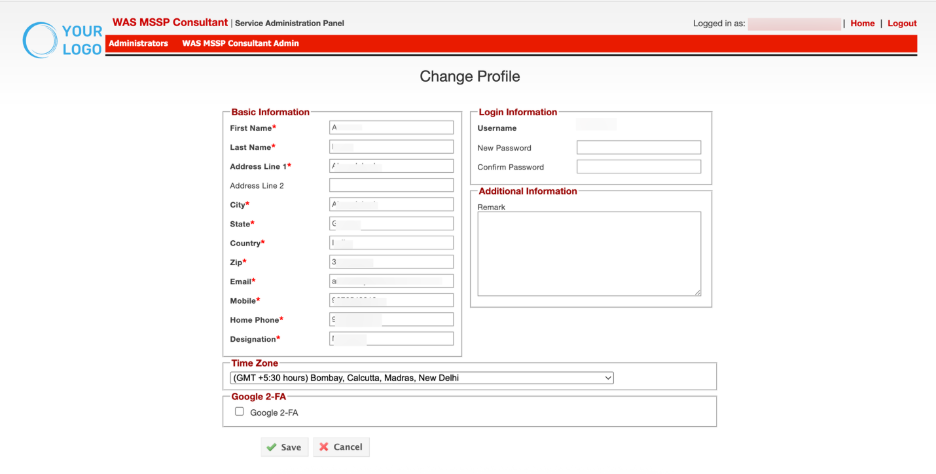
Task: Click the Country input field
Action: [x=391, y=243]
